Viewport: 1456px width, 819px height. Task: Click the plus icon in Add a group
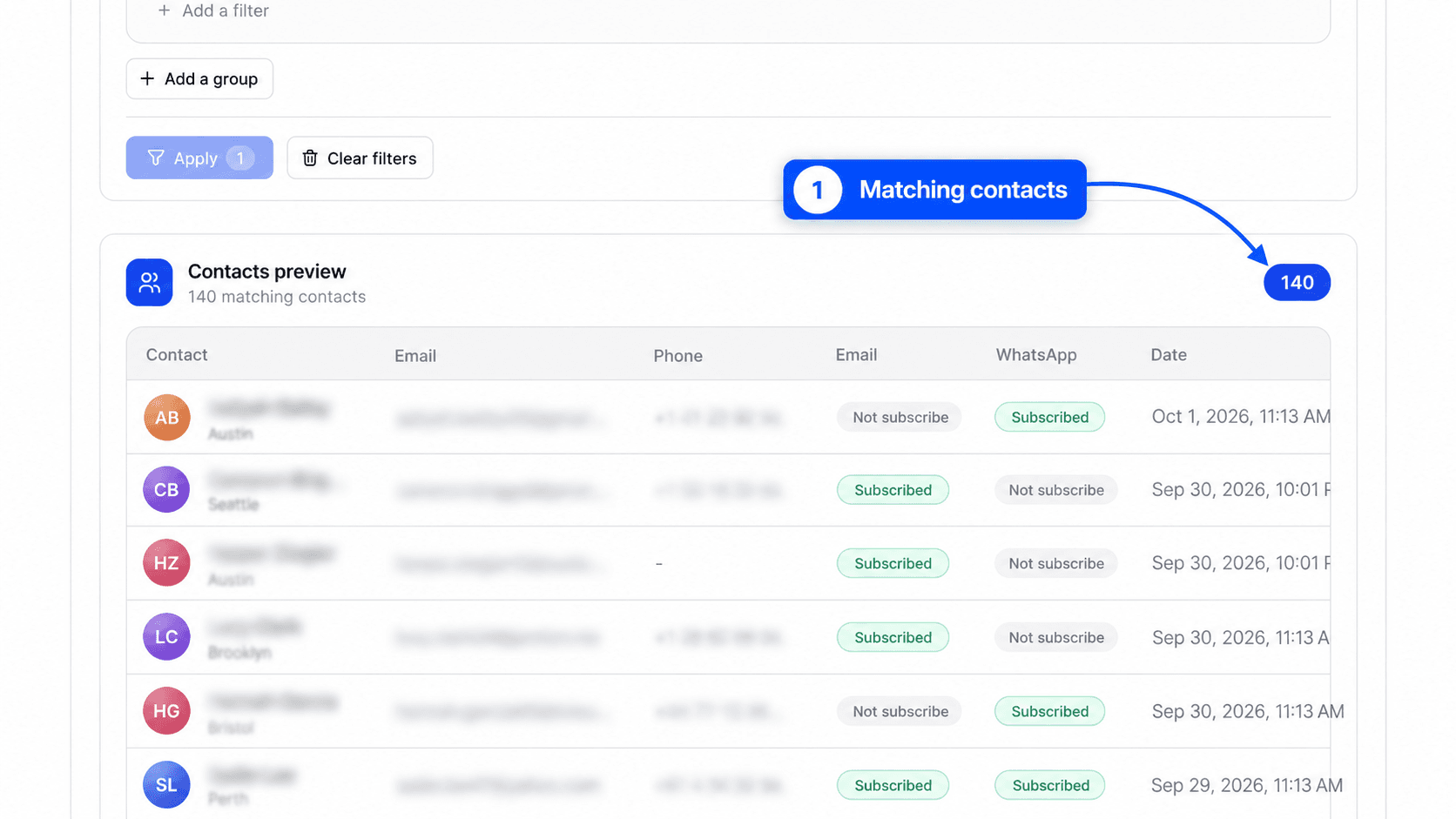[x=147, y=78]
